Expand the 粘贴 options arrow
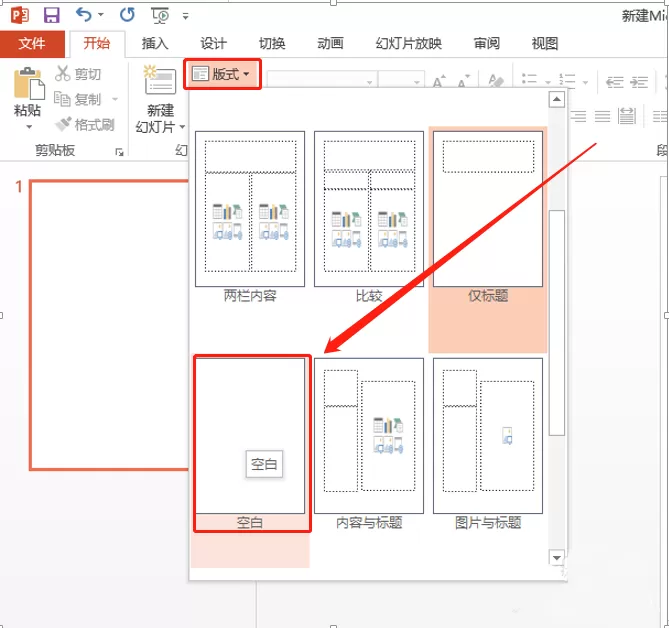669x628 pixels. pyautogui.click(x=29, y=127)
